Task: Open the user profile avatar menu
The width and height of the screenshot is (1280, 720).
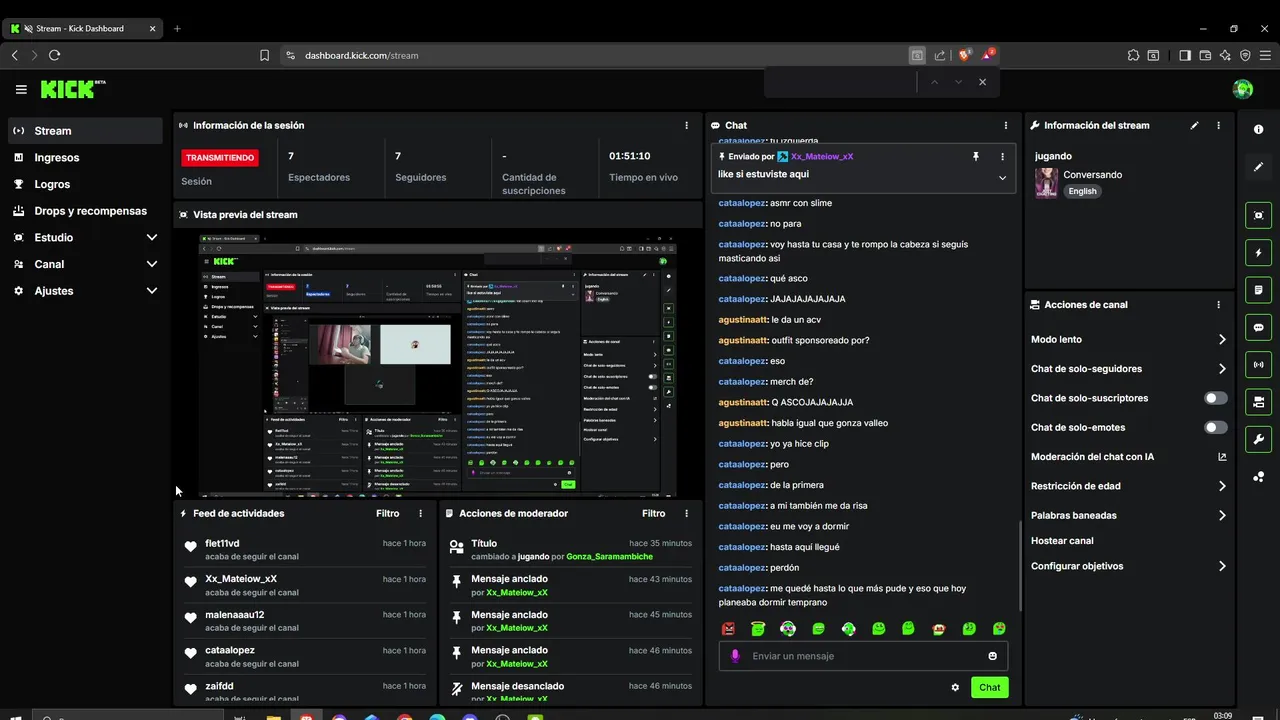Action: [1243, 90]
